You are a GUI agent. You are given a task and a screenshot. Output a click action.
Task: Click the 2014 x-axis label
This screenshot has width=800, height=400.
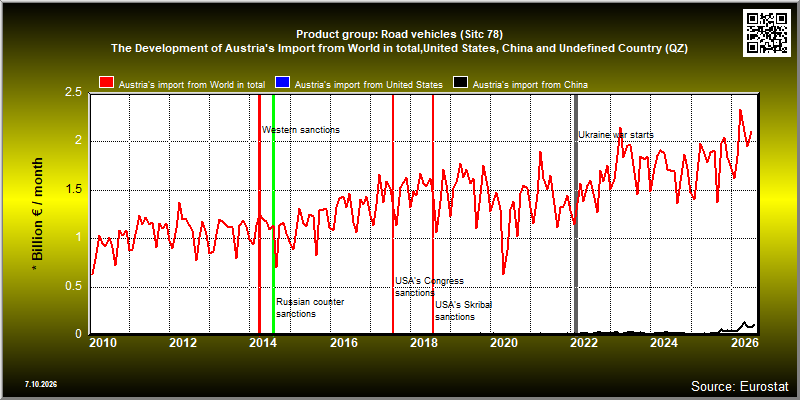tap(263, 343)
